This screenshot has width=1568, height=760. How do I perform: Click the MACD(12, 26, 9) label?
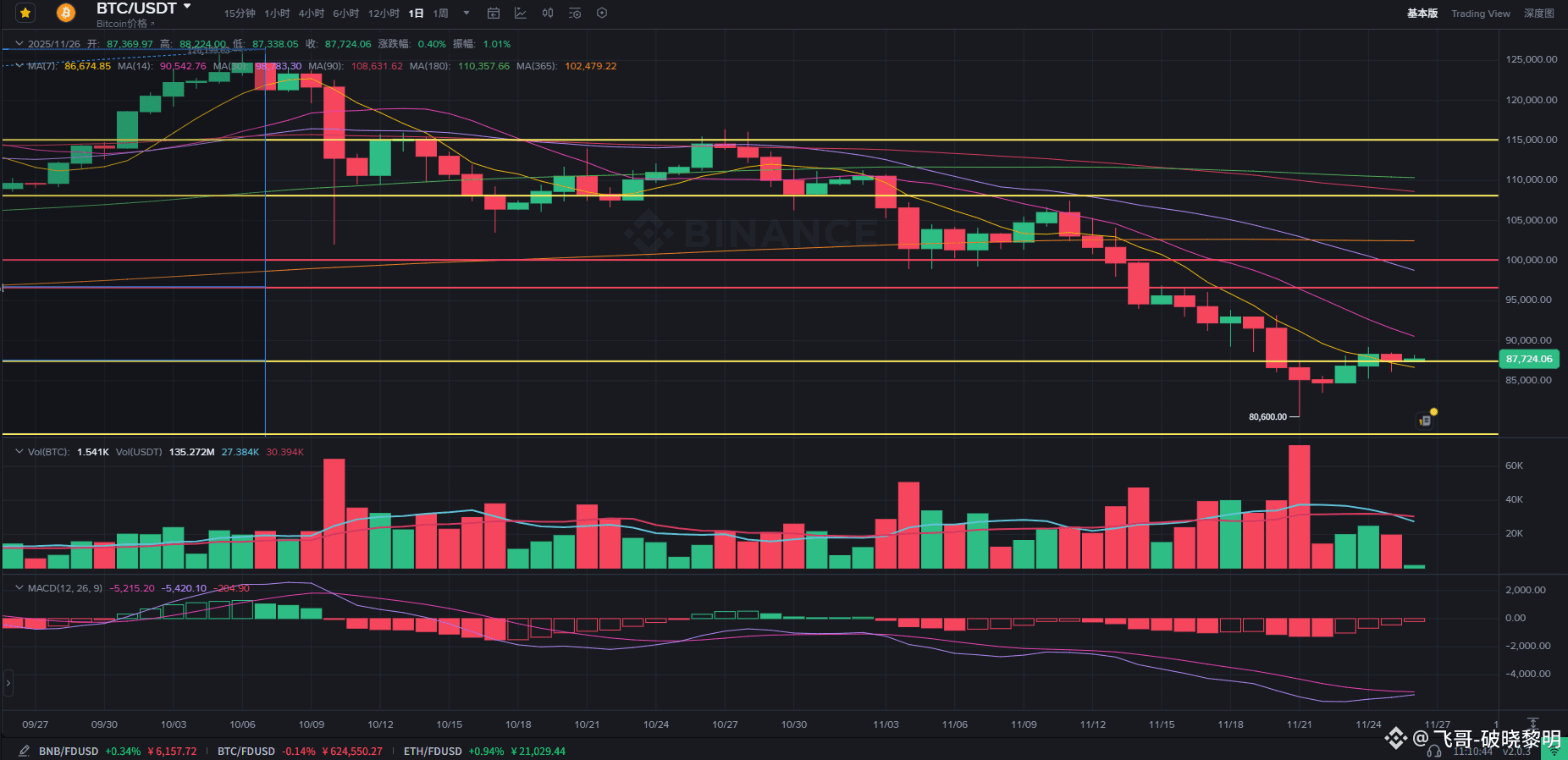pos(65,588)
